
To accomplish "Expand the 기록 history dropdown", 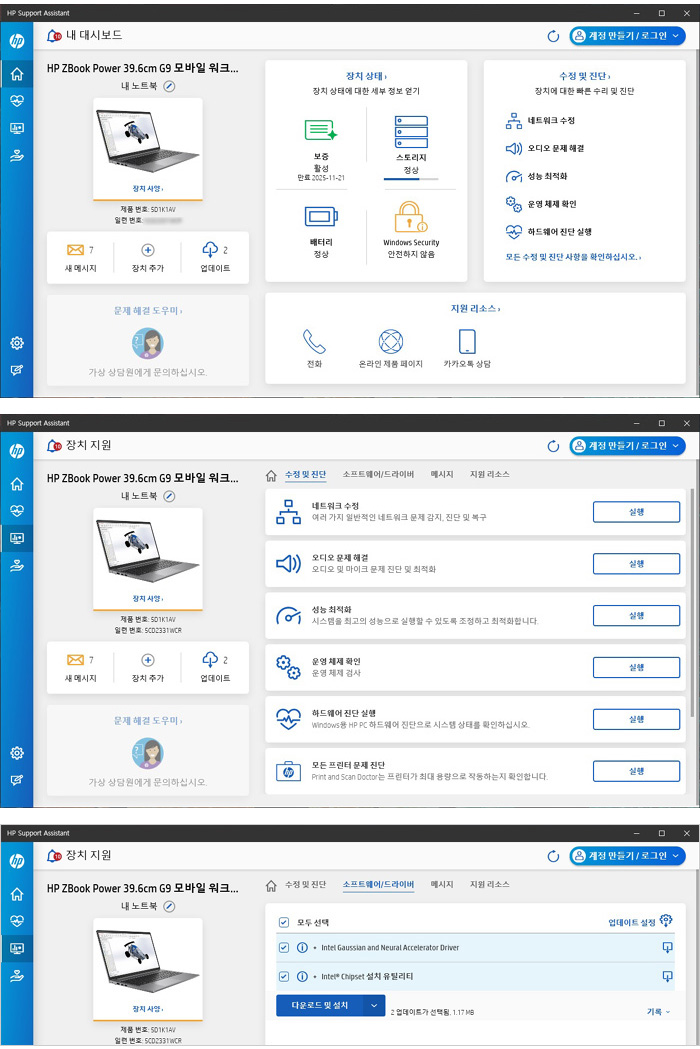I will pyautogui.click(x=659, y=1012).
